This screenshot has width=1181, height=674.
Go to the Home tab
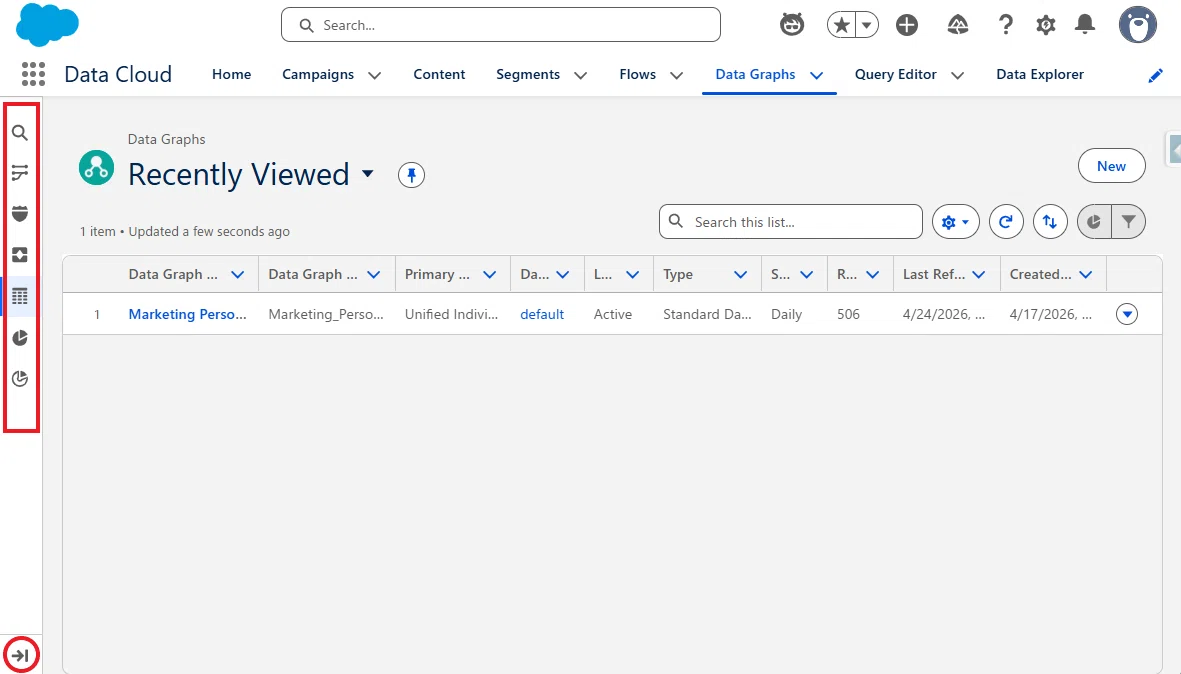(x=231, y=75)
